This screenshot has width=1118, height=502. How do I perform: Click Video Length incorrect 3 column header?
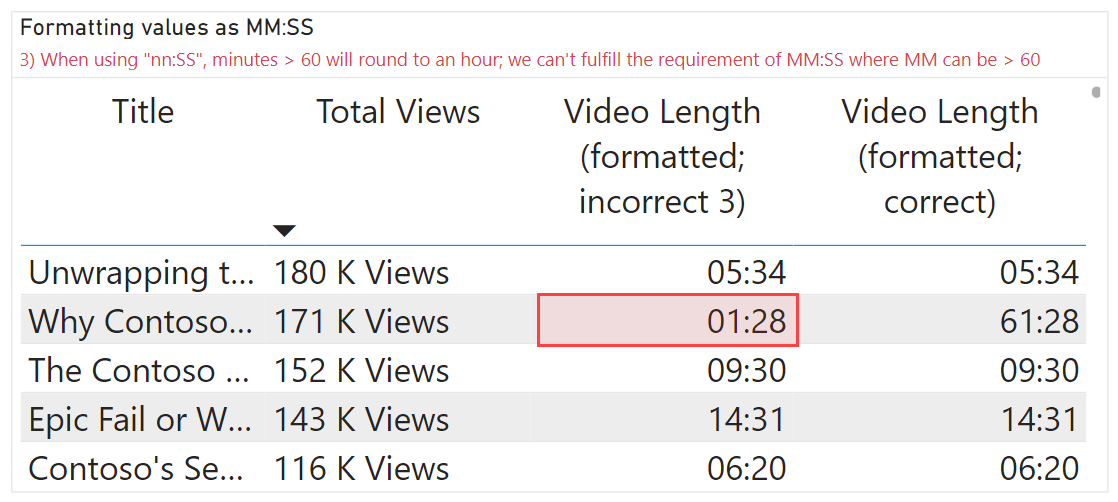tap(662, 157)
